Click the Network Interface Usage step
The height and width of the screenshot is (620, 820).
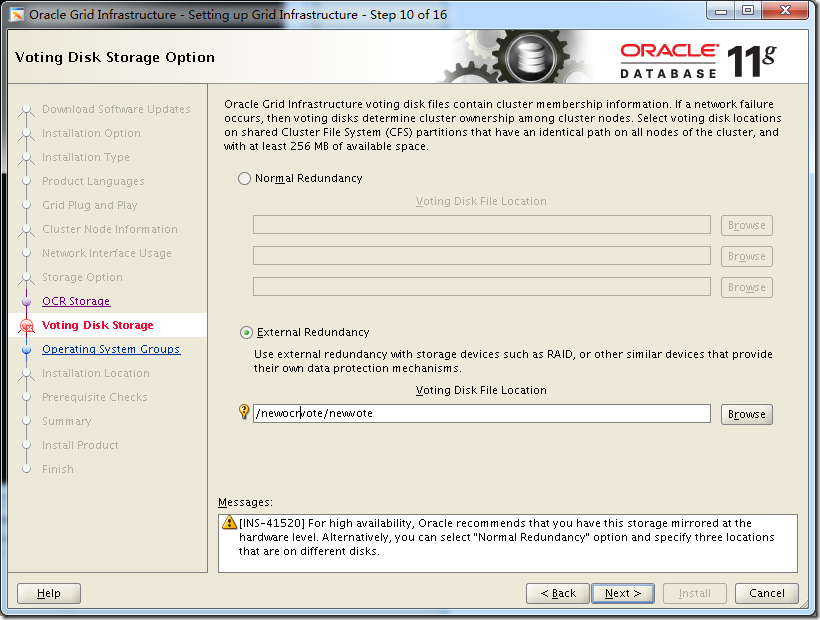click(107, 254)
